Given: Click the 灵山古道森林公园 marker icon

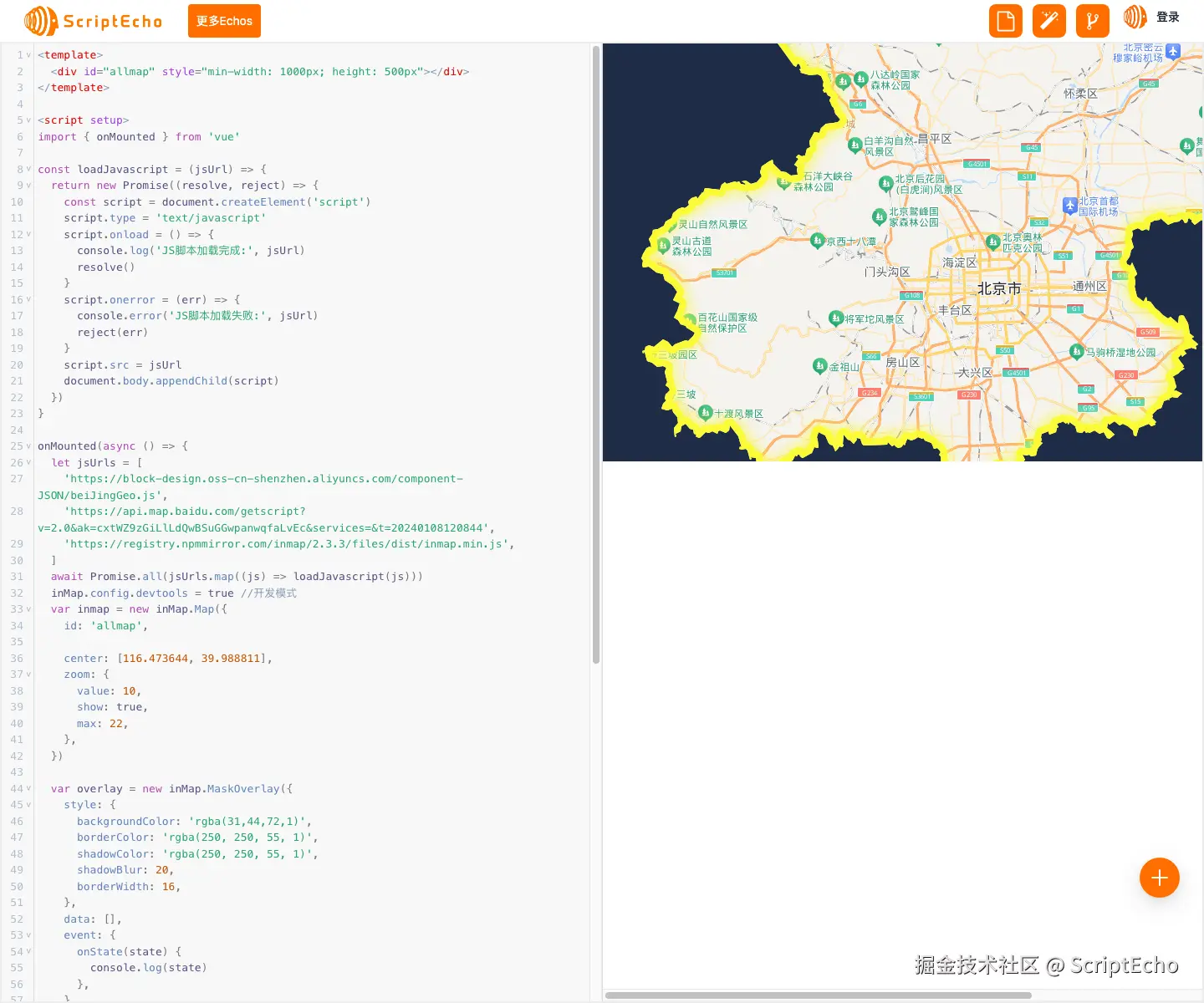Looking at the screenshot, I should click(x=663, y=244).
